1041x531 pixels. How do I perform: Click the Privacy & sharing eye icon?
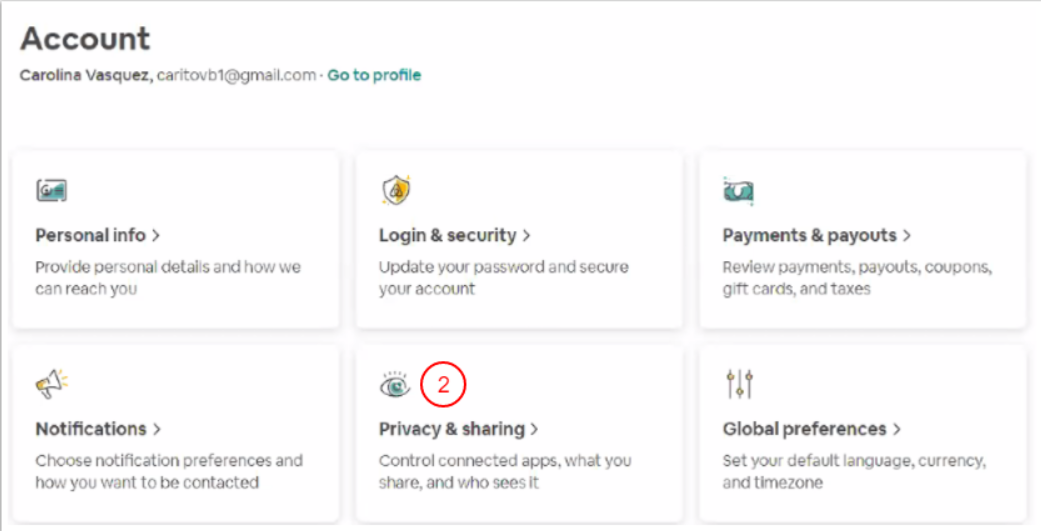395,384
